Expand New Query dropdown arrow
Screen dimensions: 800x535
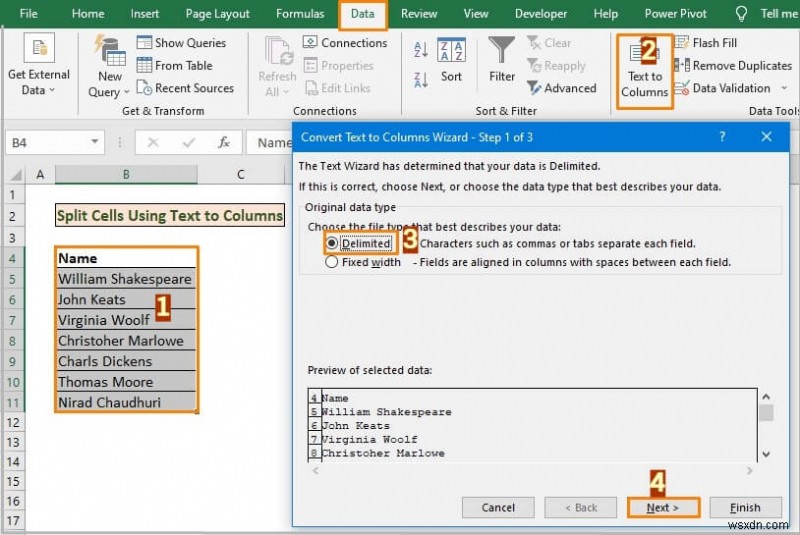[x=127, y=92]
